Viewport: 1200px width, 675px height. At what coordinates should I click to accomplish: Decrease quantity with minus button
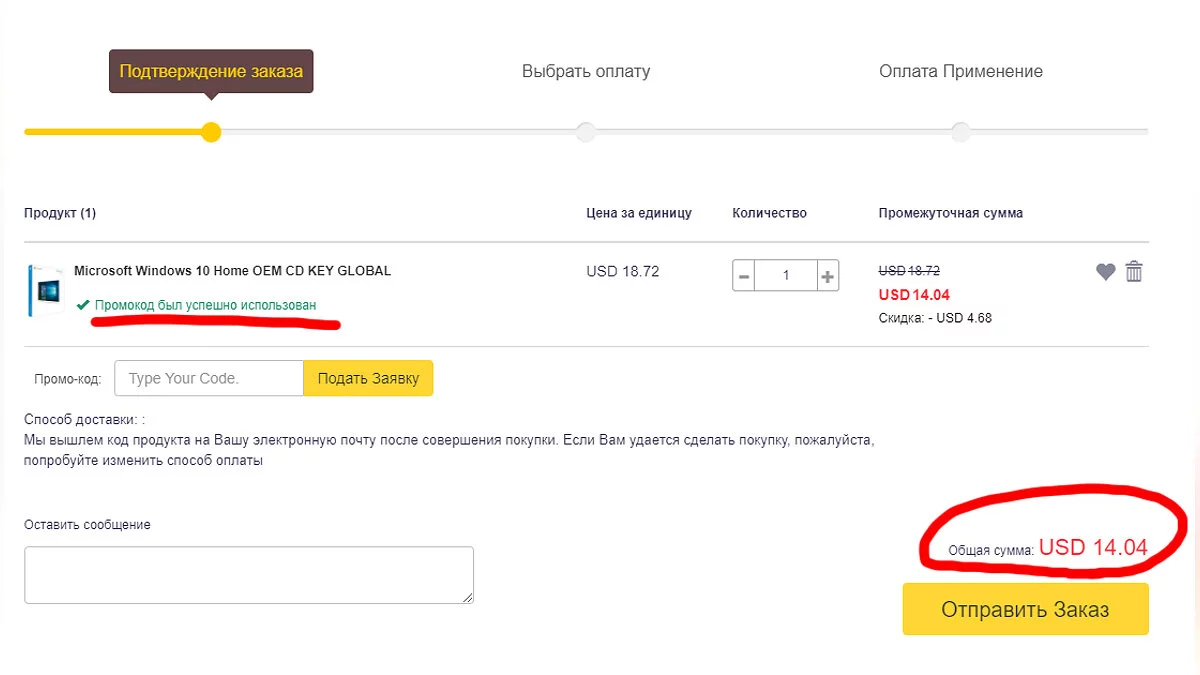(x=744, y=276)
